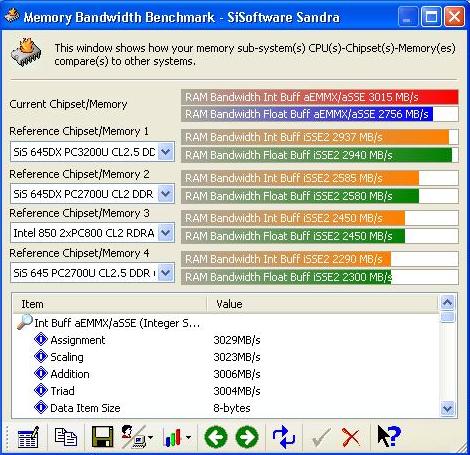Click the Current Chipset/Memory label
Screen dimensions: 470x455
(x=68, y=104)
